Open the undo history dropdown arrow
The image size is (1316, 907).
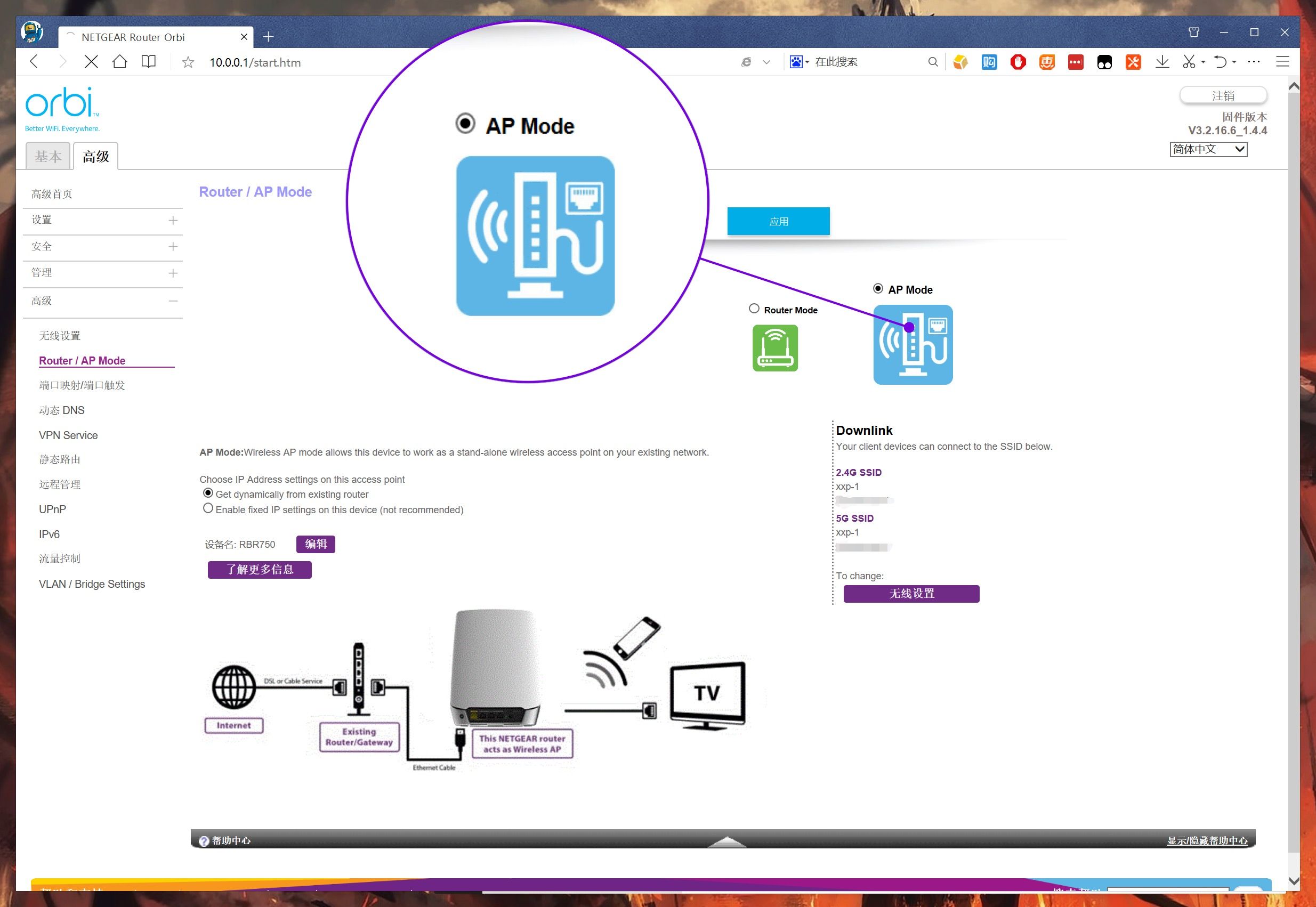click(x=1233, y=62)
